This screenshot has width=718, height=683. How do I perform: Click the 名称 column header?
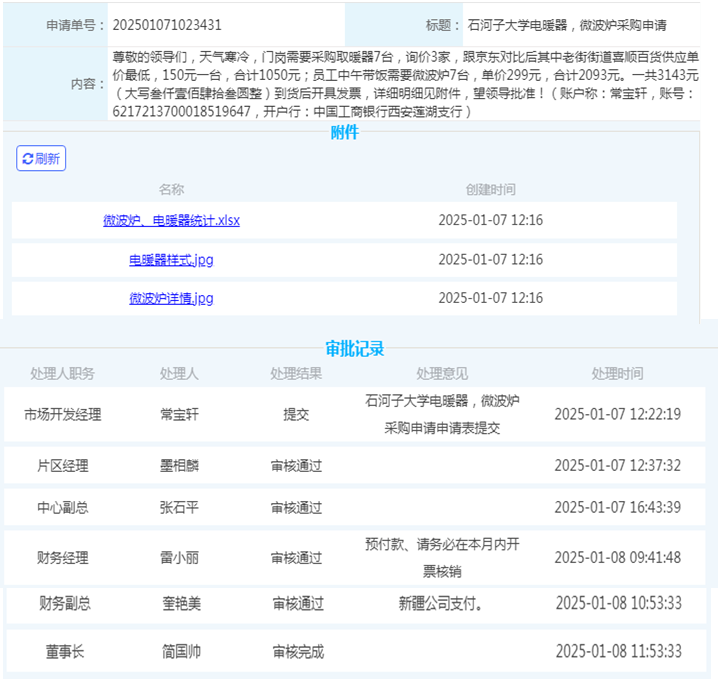coord(171,189)
